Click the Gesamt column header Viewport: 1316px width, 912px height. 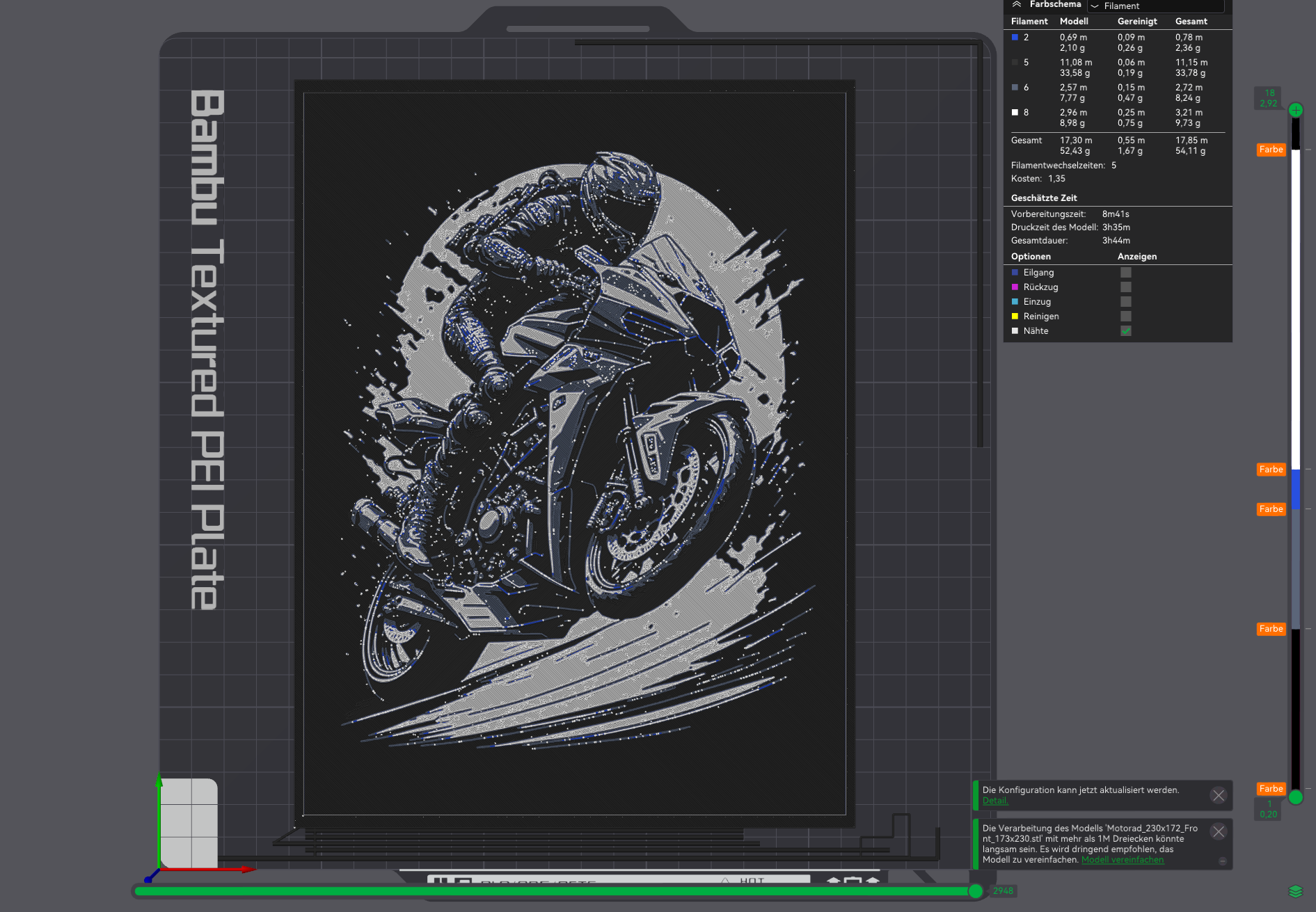point(1191,22)
